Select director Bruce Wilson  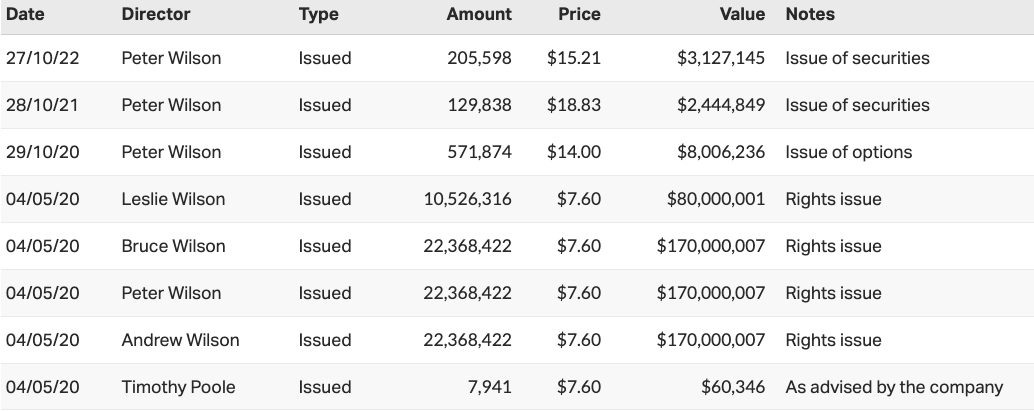173,246
